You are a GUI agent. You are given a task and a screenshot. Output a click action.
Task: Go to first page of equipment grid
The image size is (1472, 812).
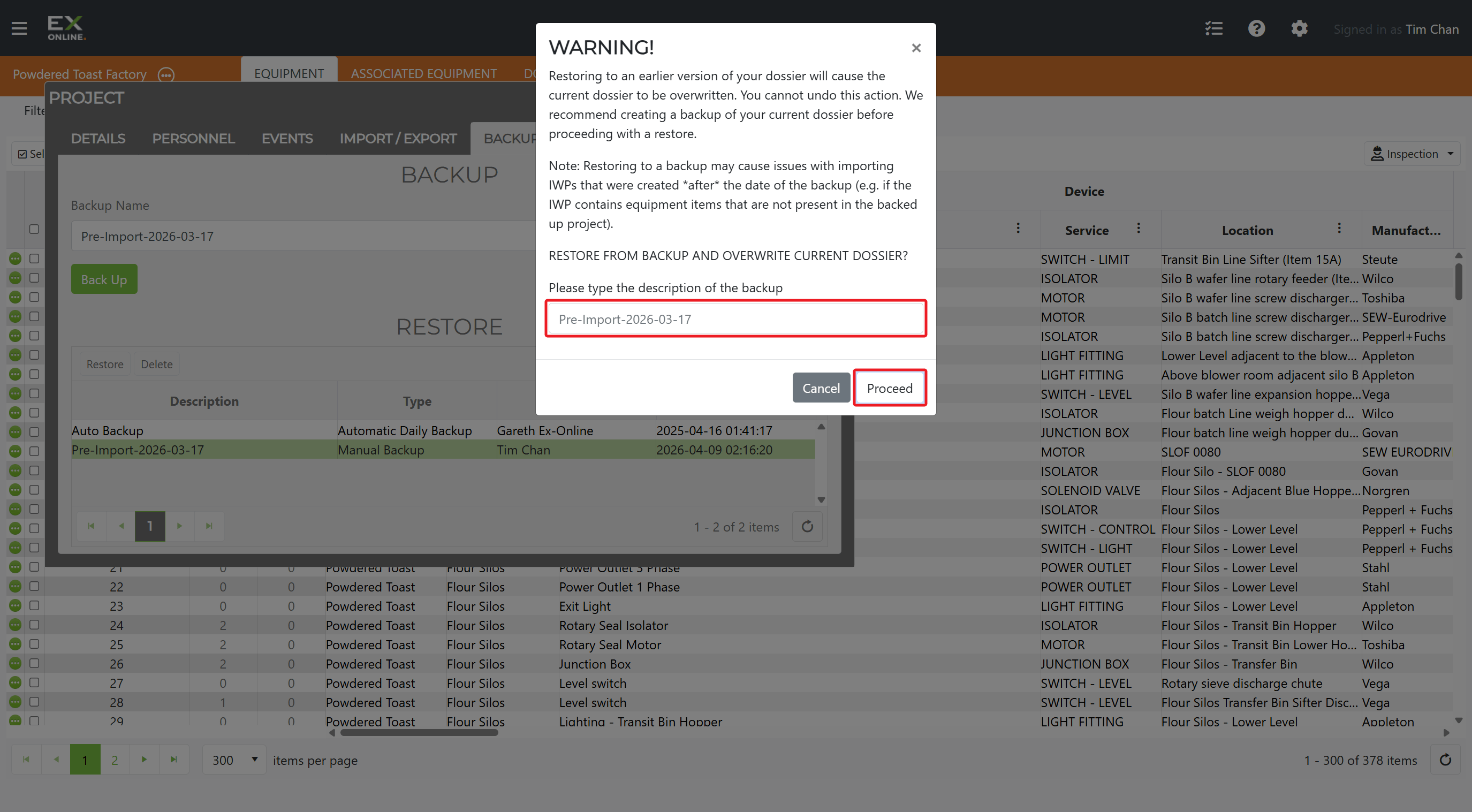[x=26, y=760]
